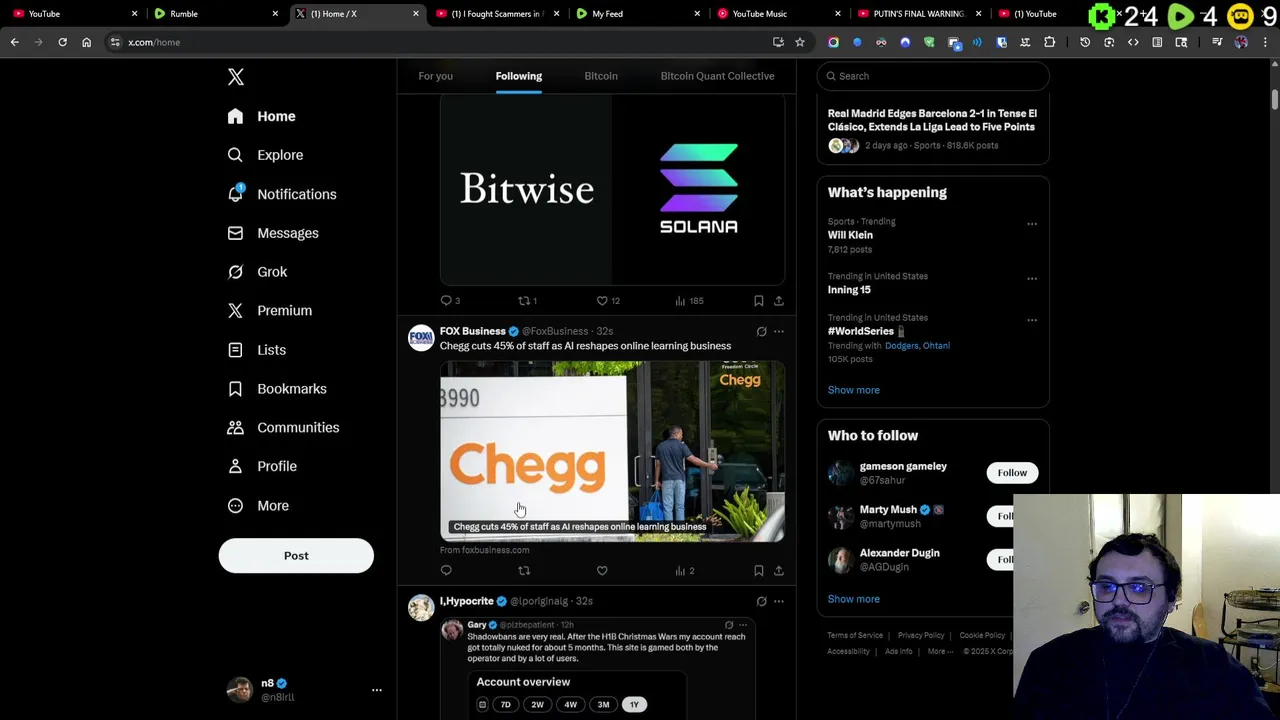Screen dimensions: 1280x720
Task: Select 1Y range in Account overview
Action: click(634, 705)
